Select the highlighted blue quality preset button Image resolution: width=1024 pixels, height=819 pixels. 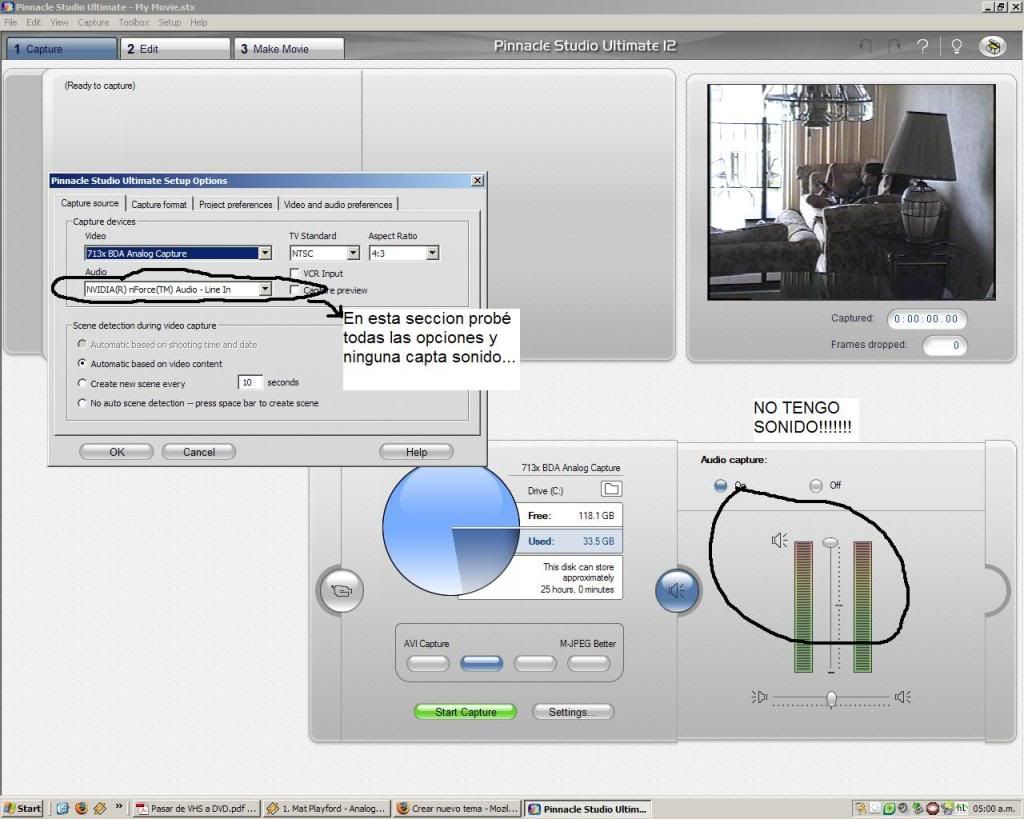click(x=481, y=664)
